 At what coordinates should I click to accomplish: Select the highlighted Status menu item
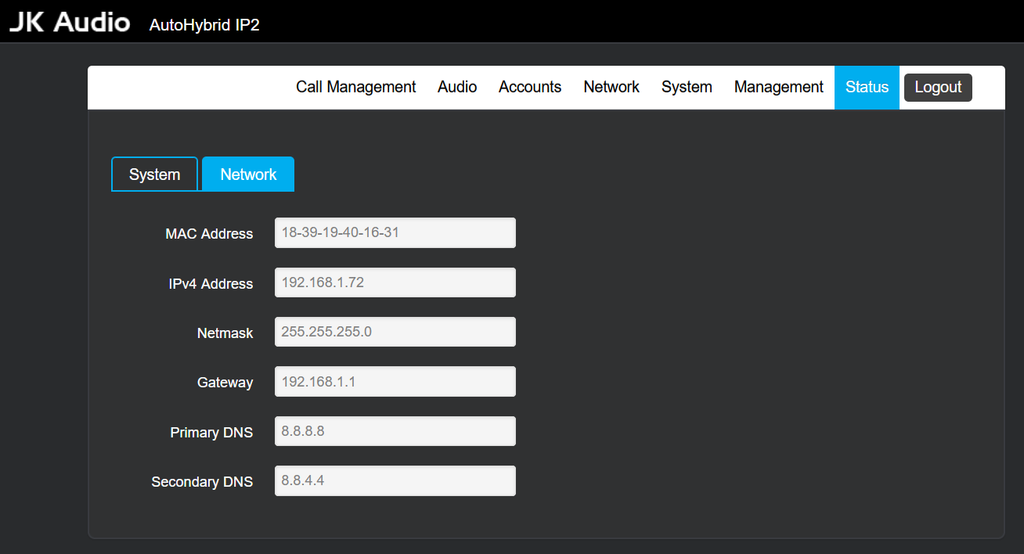pyautogui.click(x=866, y=87)
